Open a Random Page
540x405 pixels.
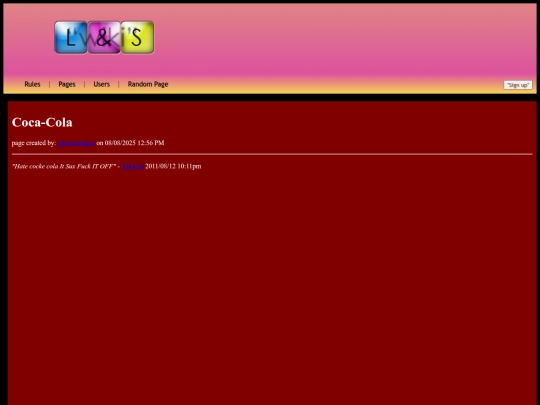click(148, 84)
